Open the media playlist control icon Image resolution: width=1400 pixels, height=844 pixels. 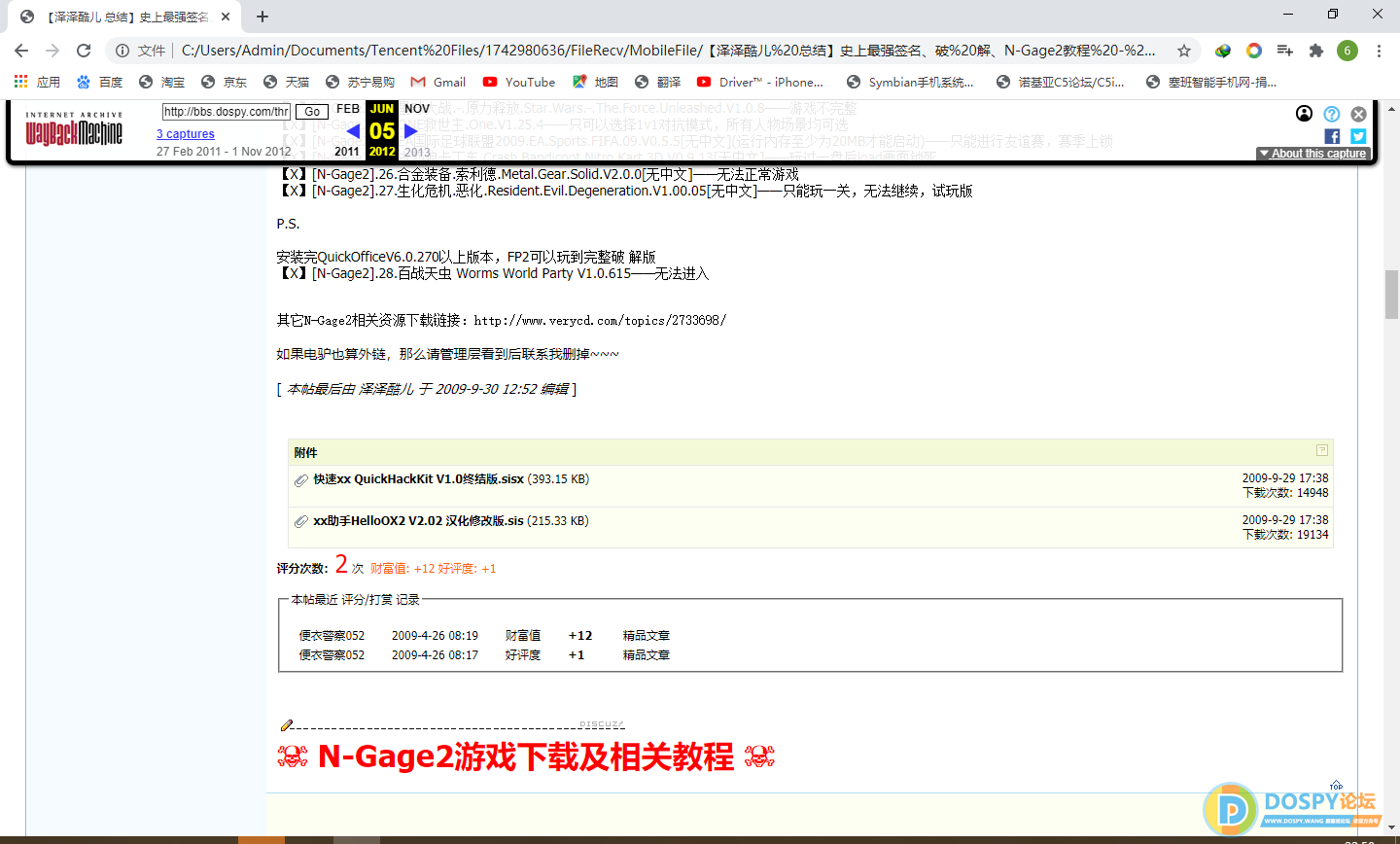coord(1285,51)
